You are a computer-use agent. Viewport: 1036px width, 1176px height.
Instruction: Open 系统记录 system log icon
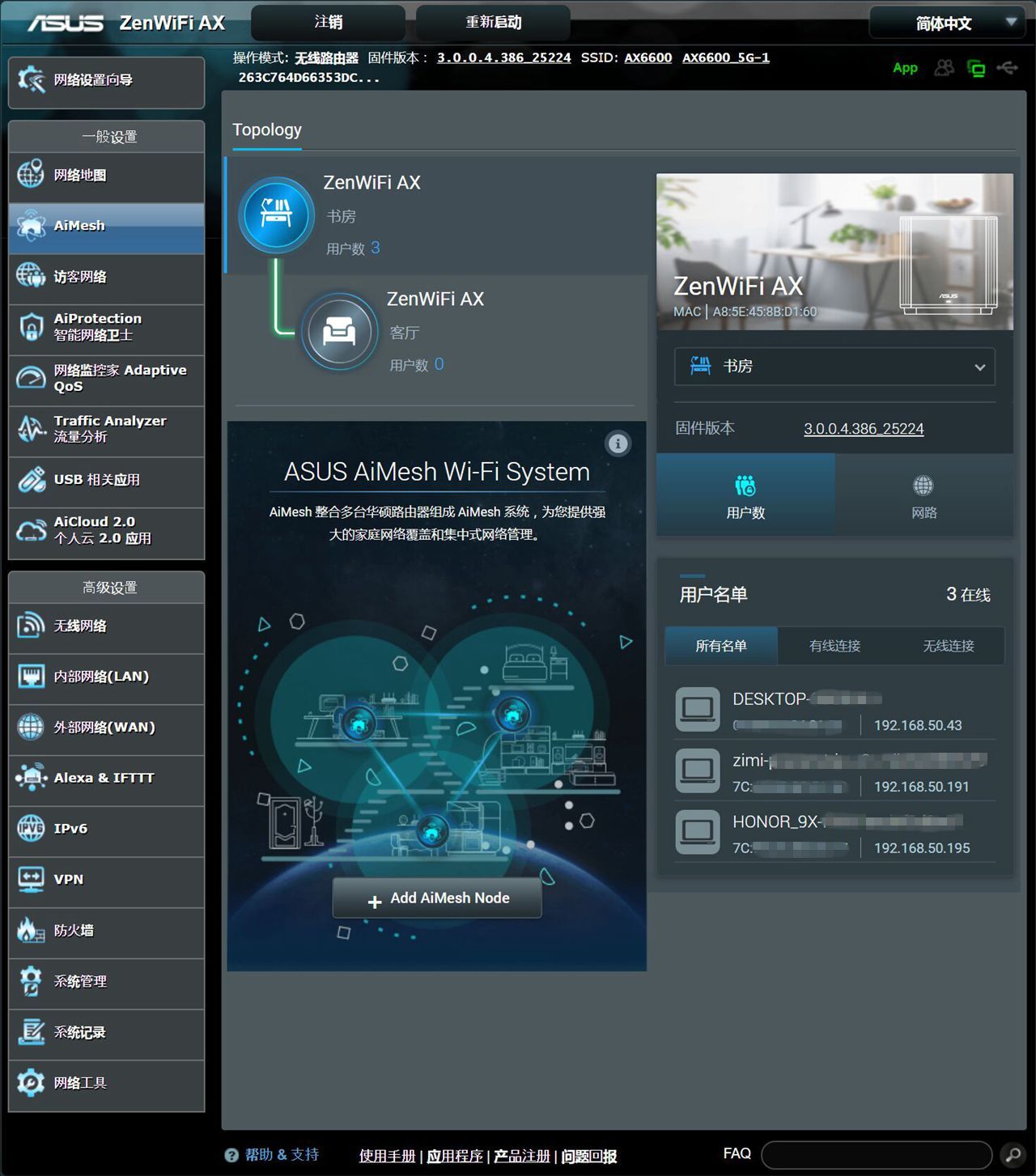pos(31,1032)
